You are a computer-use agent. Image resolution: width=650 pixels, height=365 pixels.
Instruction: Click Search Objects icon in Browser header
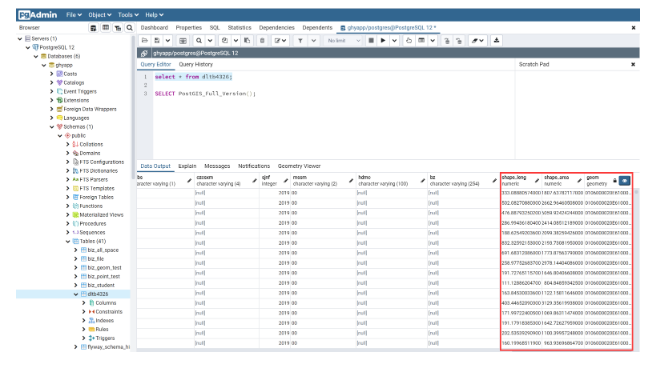[x=130, y=28]
